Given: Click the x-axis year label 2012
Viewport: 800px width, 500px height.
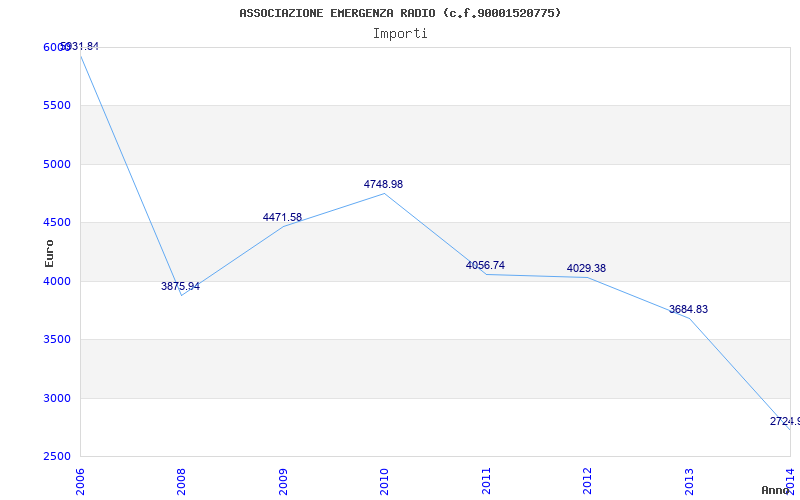Looking at the screenshot, I should coord(587,481).
